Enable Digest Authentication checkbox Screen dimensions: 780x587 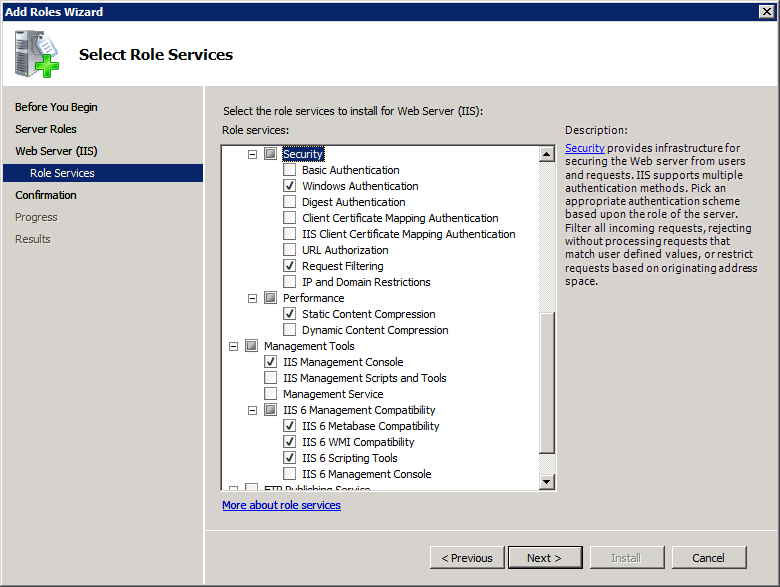290,202
